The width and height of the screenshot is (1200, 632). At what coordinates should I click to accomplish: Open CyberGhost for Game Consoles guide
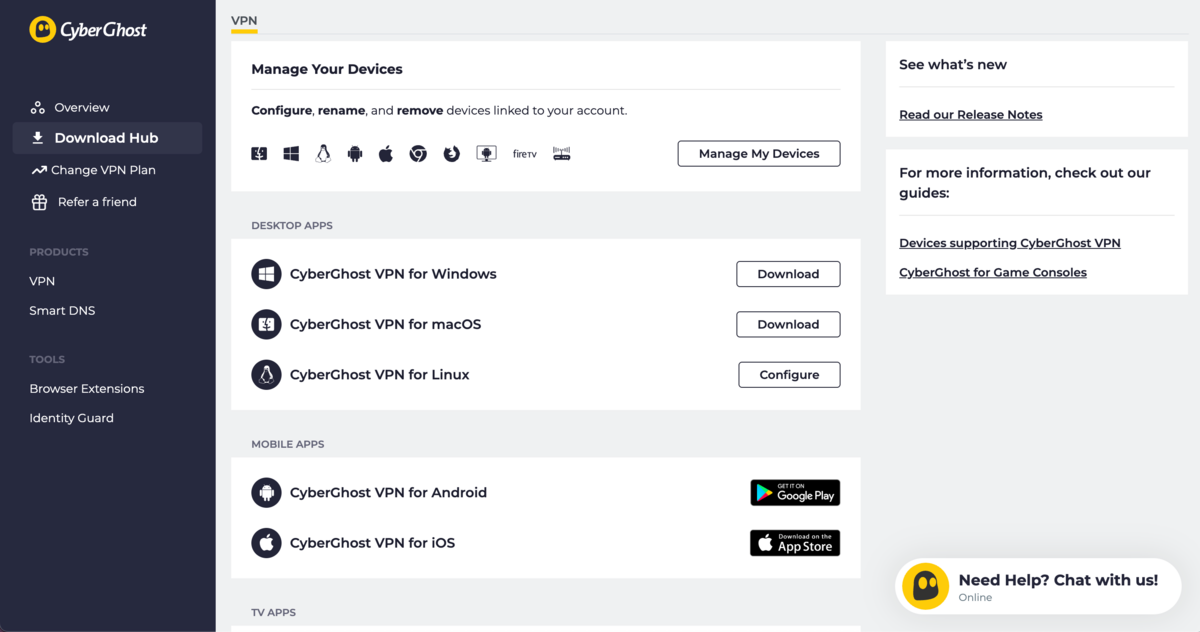pyautogui.click(x=992, y=272)
